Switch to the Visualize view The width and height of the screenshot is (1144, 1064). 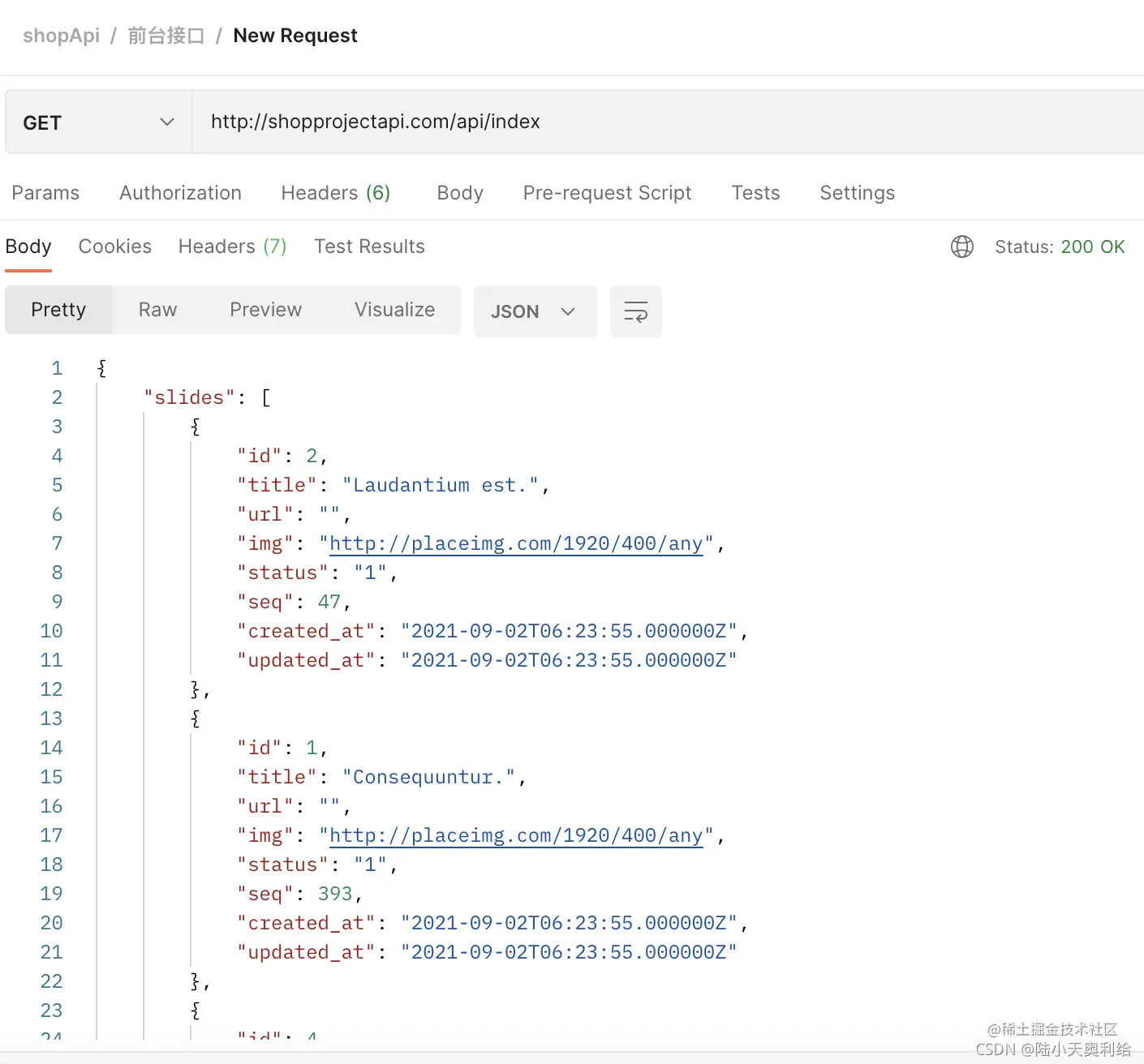pyautogui.click(x=394, y=310)
